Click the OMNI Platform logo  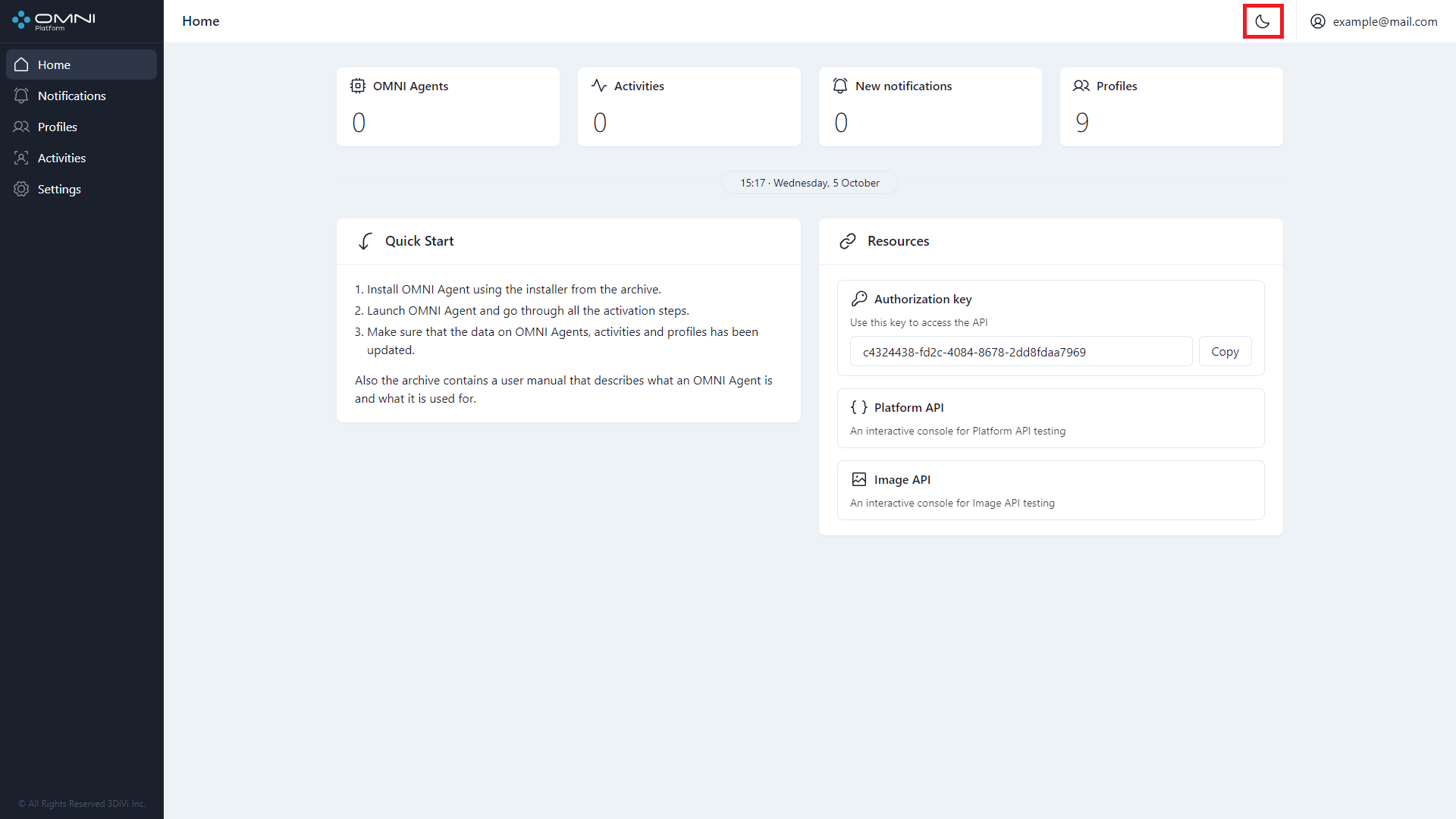[x=54, y=20]
